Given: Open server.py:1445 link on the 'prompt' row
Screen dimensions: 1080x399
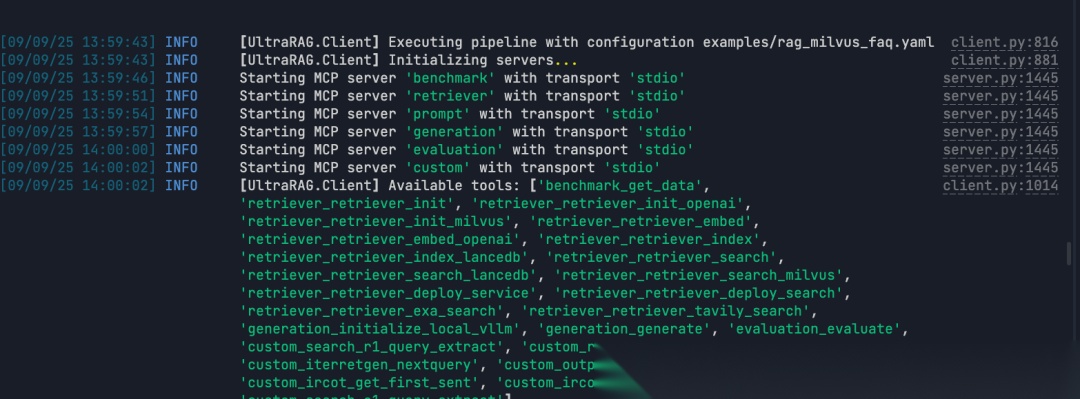Looking at the screenshot, I should coord(1000,114).
